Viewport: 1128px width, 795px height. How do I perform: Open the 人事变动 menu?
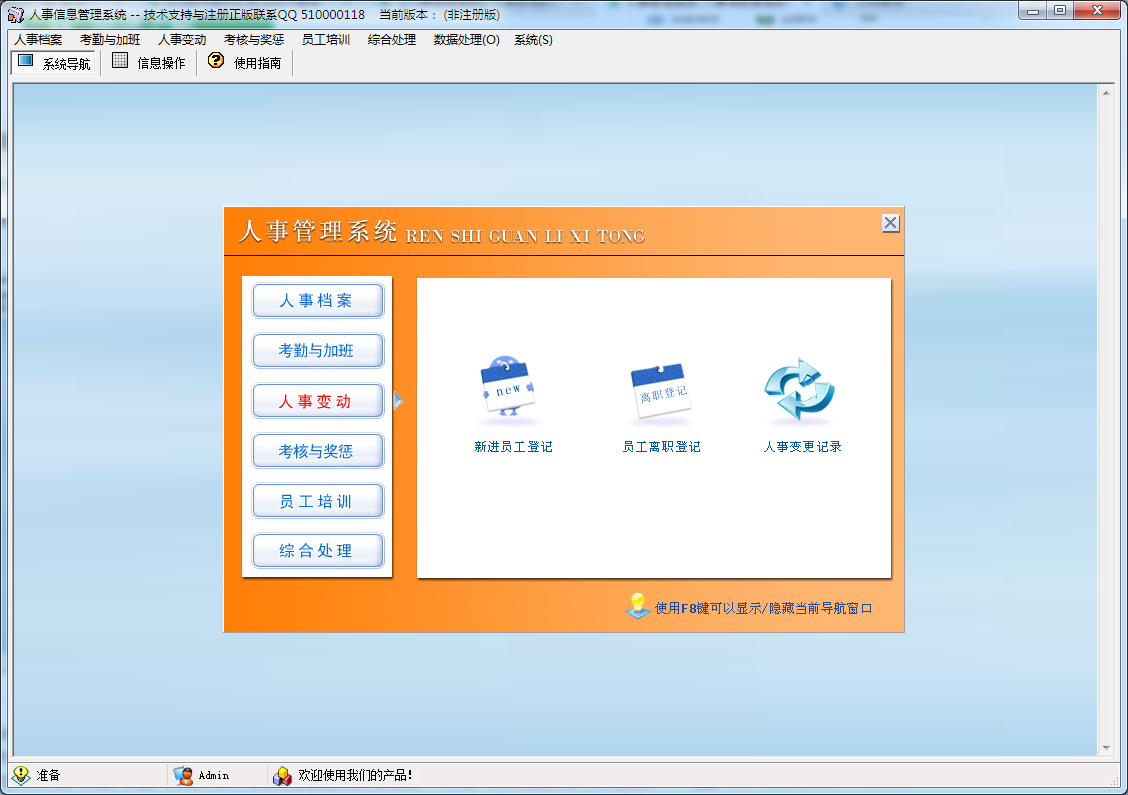(x=182, y=40)
